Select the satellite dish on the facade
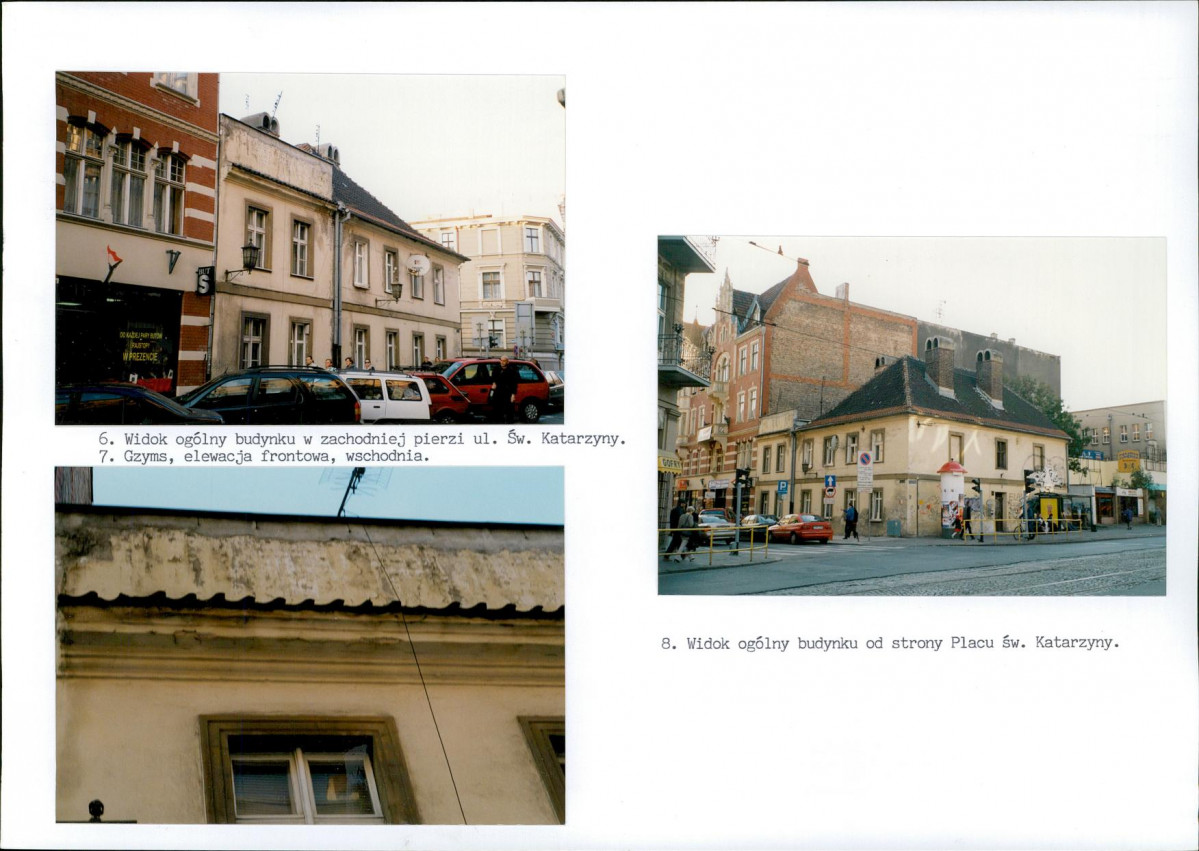Screen dimensions: 1199x851 point(418,265)
